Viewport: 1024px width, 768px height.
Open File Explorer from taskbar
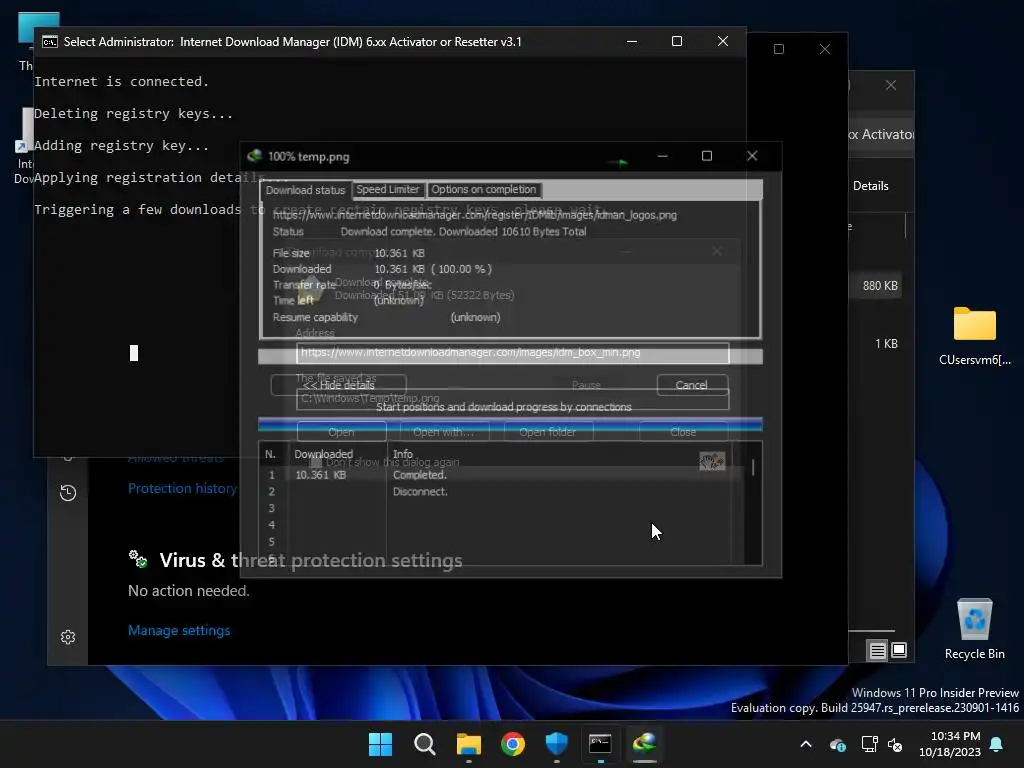click(468, 744)
